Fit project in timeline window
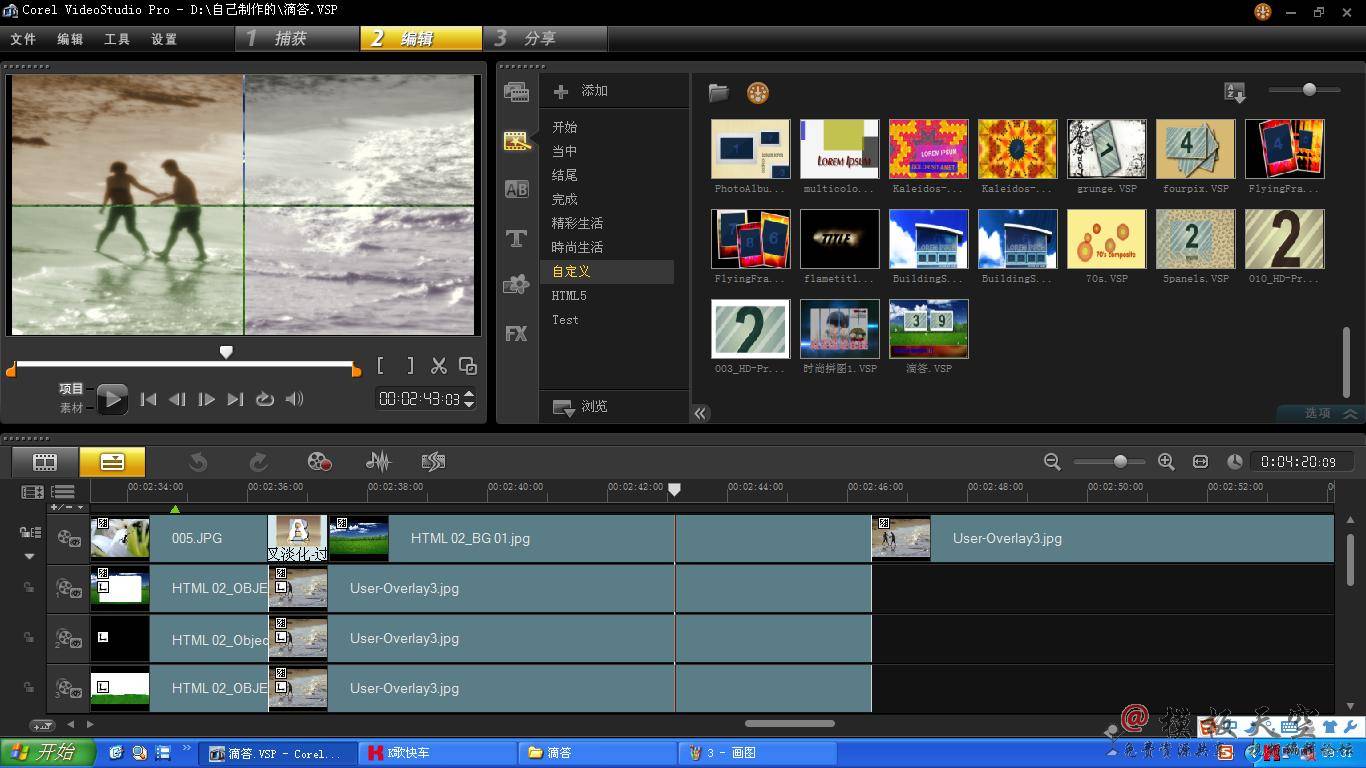The image size is (1366, 768). click(1200, 461)
